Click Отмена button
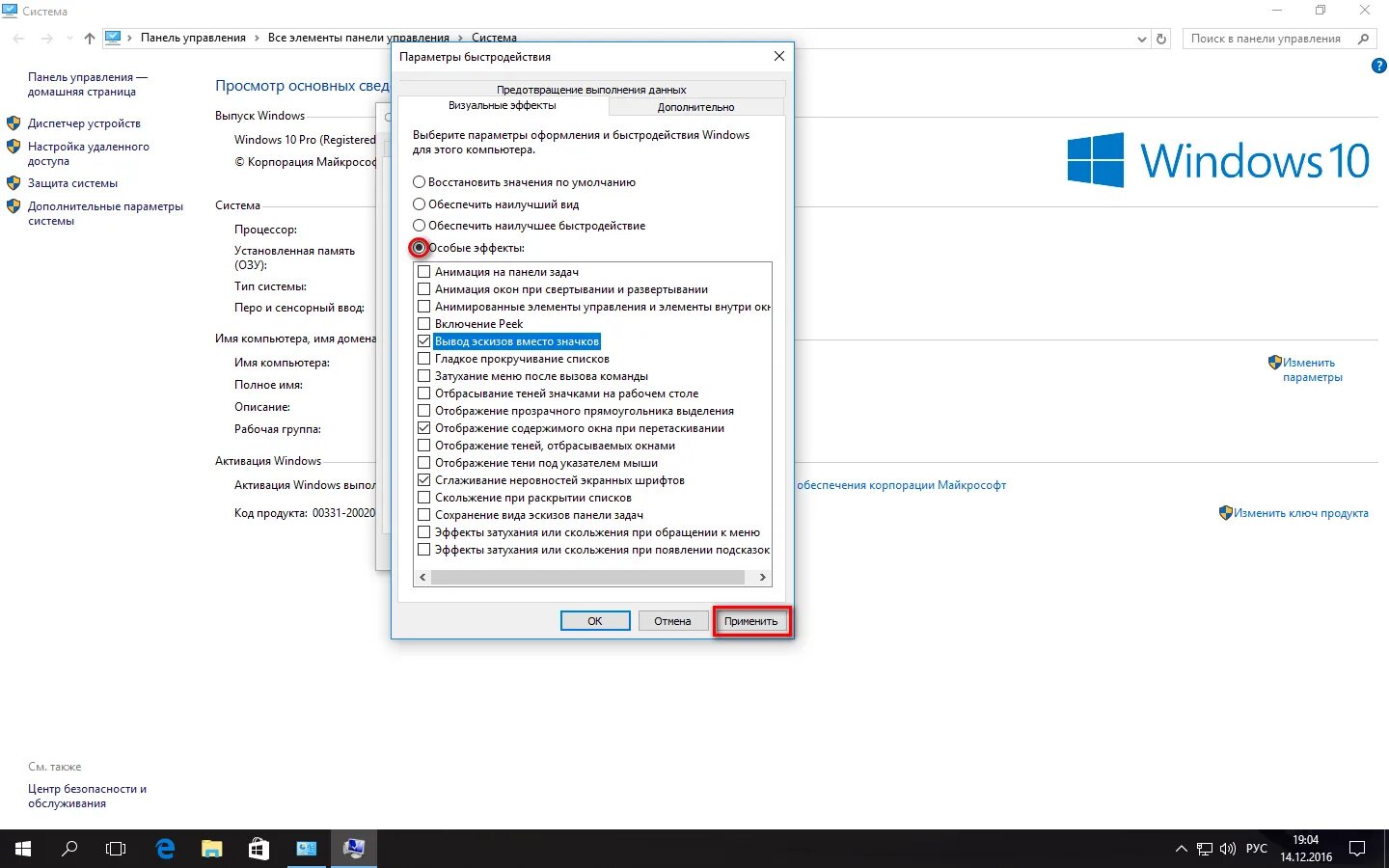Image resolution: width=1389 pixels, height=868 pixels. pos(672,621)
